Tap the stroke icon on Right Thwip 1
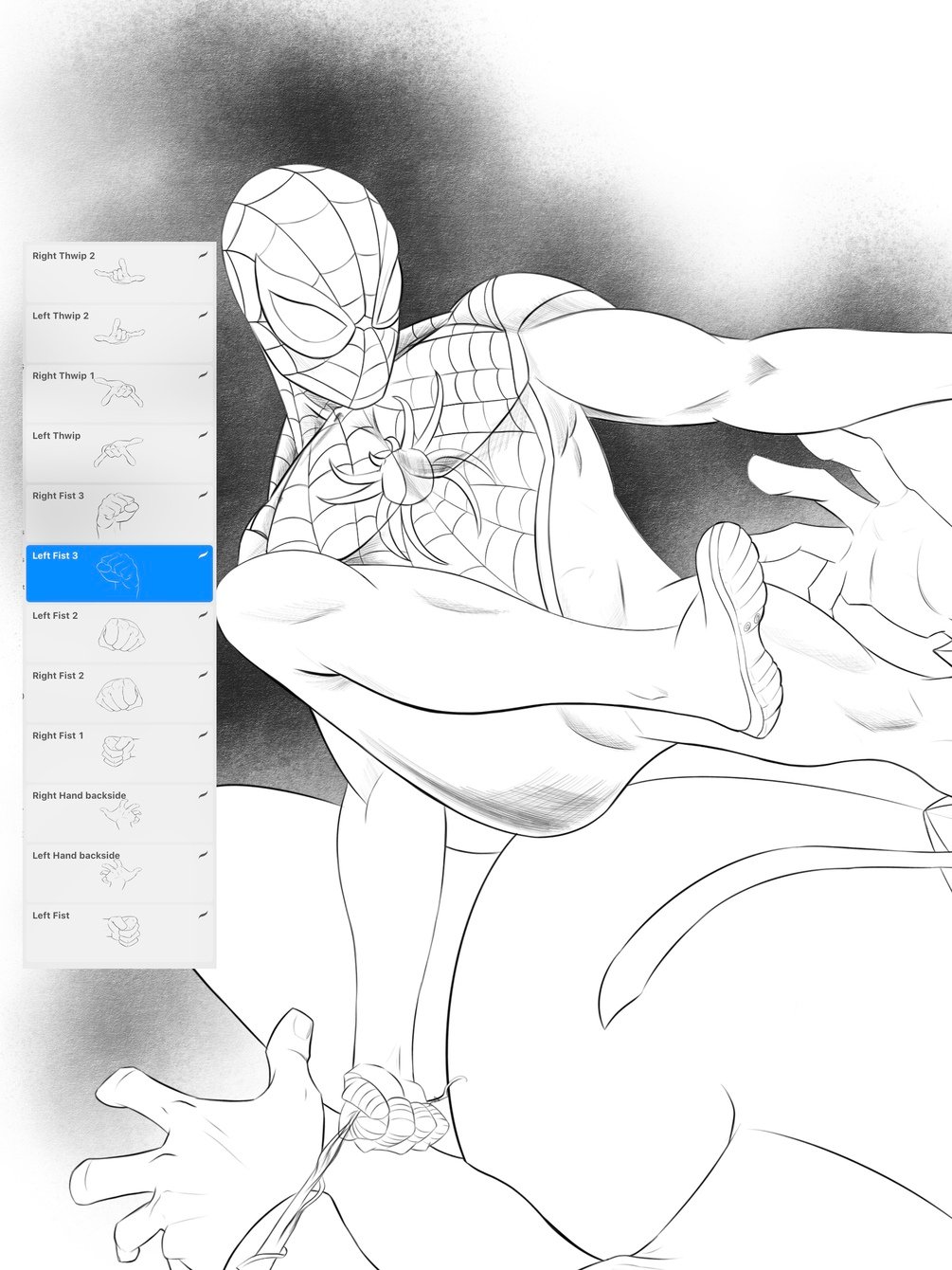952x1270 pixels. [x=203, y=376]
